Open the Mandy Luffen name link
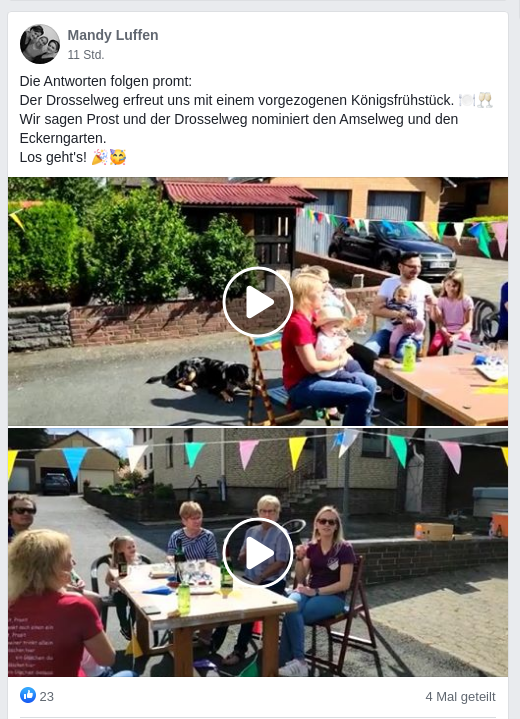The height and width of the screenshot is (719, 520). [113, 35]
